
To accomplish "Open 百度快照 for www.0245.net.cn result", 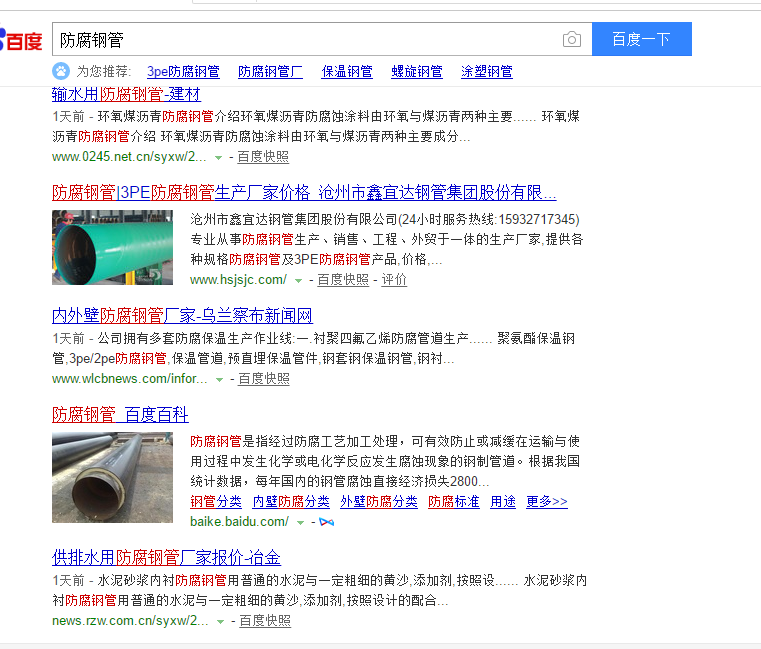I will (263, 157).
